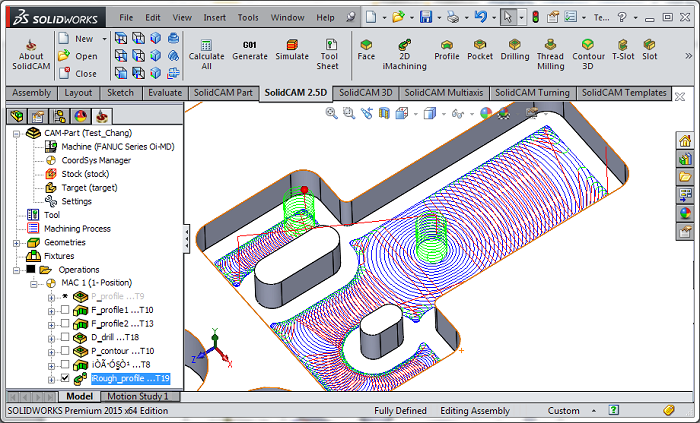
Task: Click Zoom to Fit in viewport toolbar
Action: point(331,113)
